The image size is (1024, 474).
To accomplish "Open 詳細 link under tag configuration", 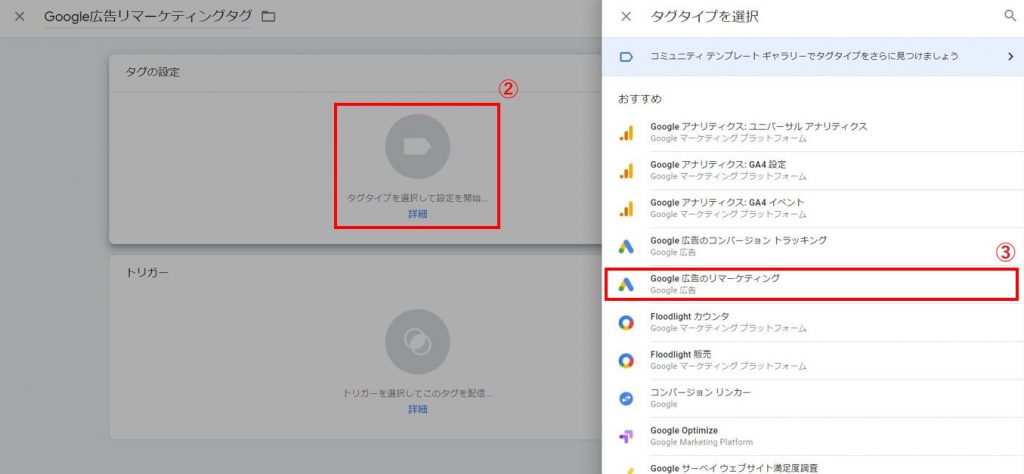I will [x=417, y=214].
